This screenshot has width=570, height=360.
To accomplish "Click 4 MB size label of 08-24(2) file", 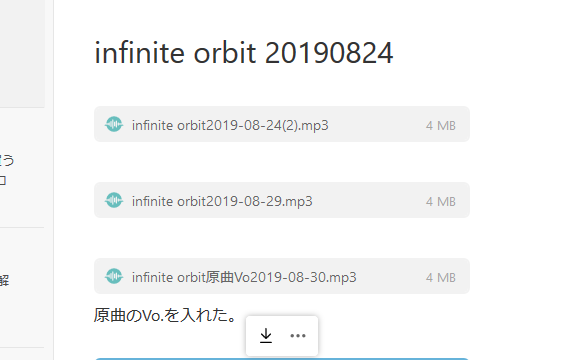I will 441,126.
